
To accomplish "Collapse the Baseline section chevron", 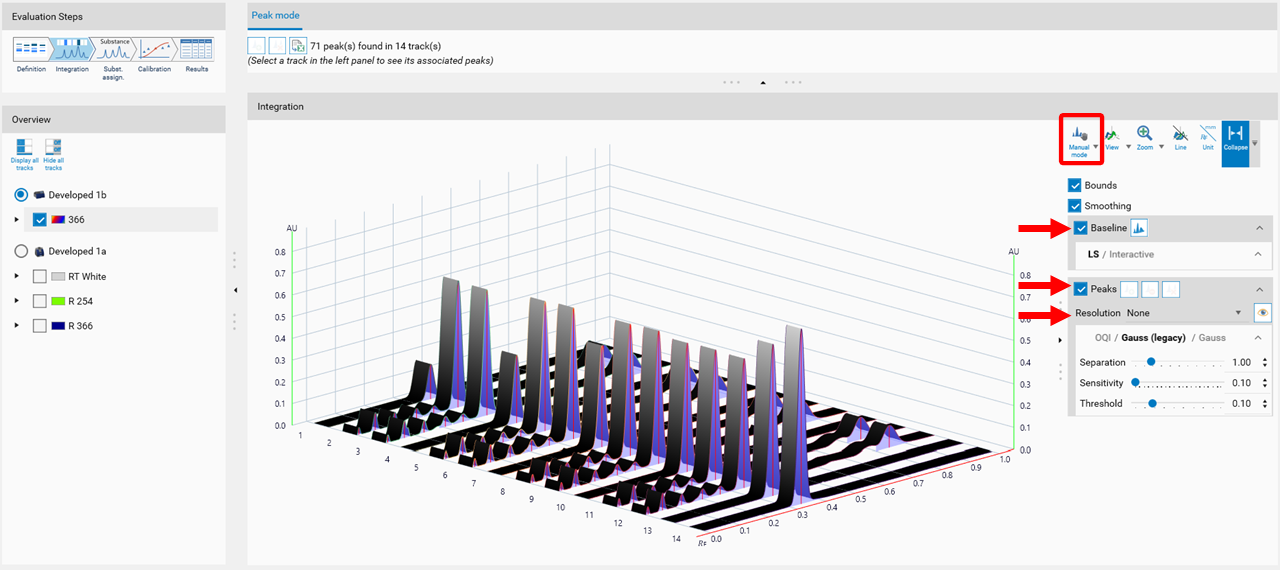I will click(1259, 228).
